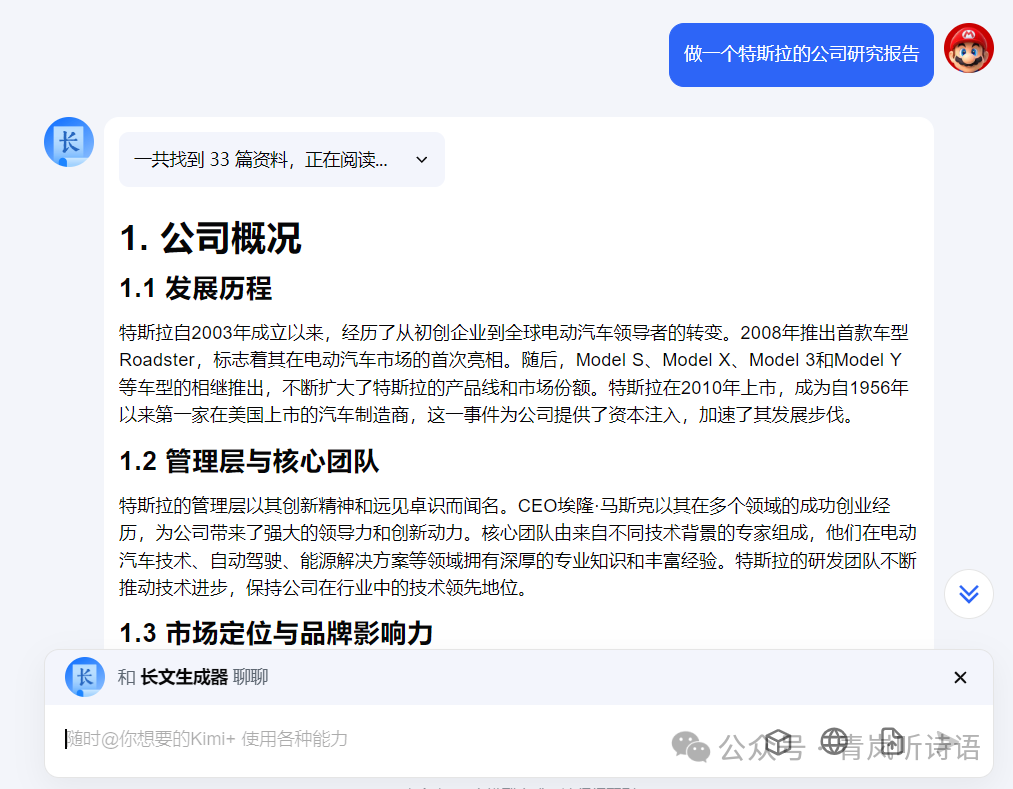The width and height of the screenshot is (1013, 789).
Task: Jump to bottom with the double-chevron button
Action: pyautogui.click(x=968, y=593)
